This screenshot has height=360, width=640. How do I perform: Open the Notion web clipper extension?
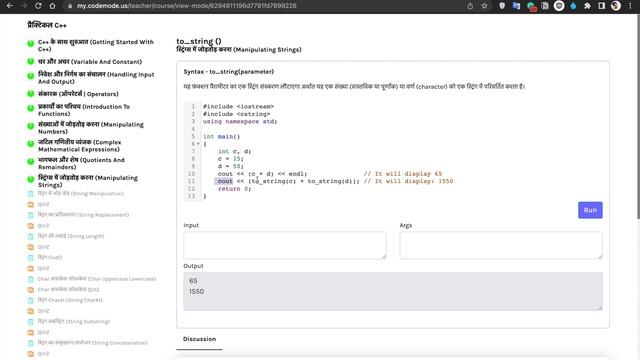(x=545, y=6)
